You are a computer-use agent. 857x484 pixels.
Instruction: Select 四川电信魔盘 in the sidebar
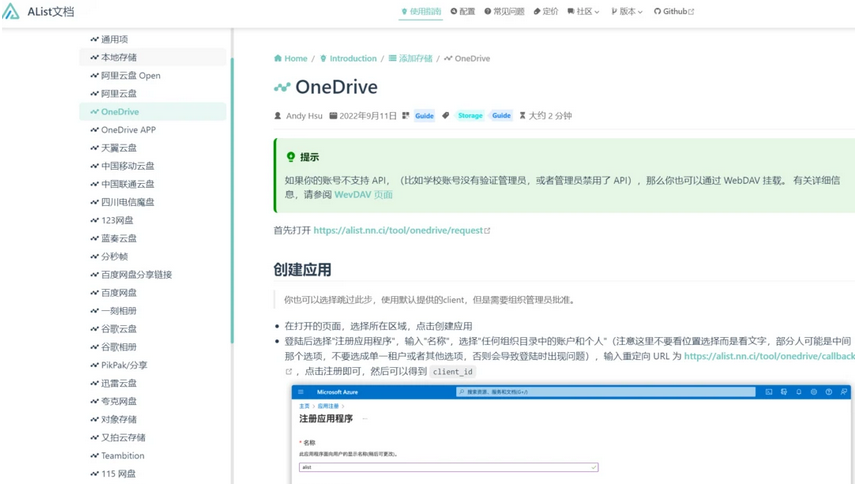point(152,202)
